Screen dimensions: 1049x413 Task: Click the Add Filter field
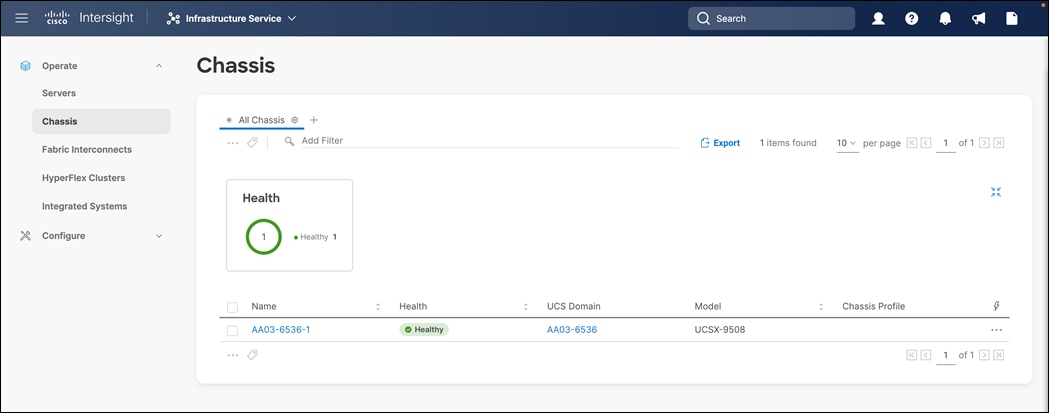pyautogui.click(x=480, y=141)
